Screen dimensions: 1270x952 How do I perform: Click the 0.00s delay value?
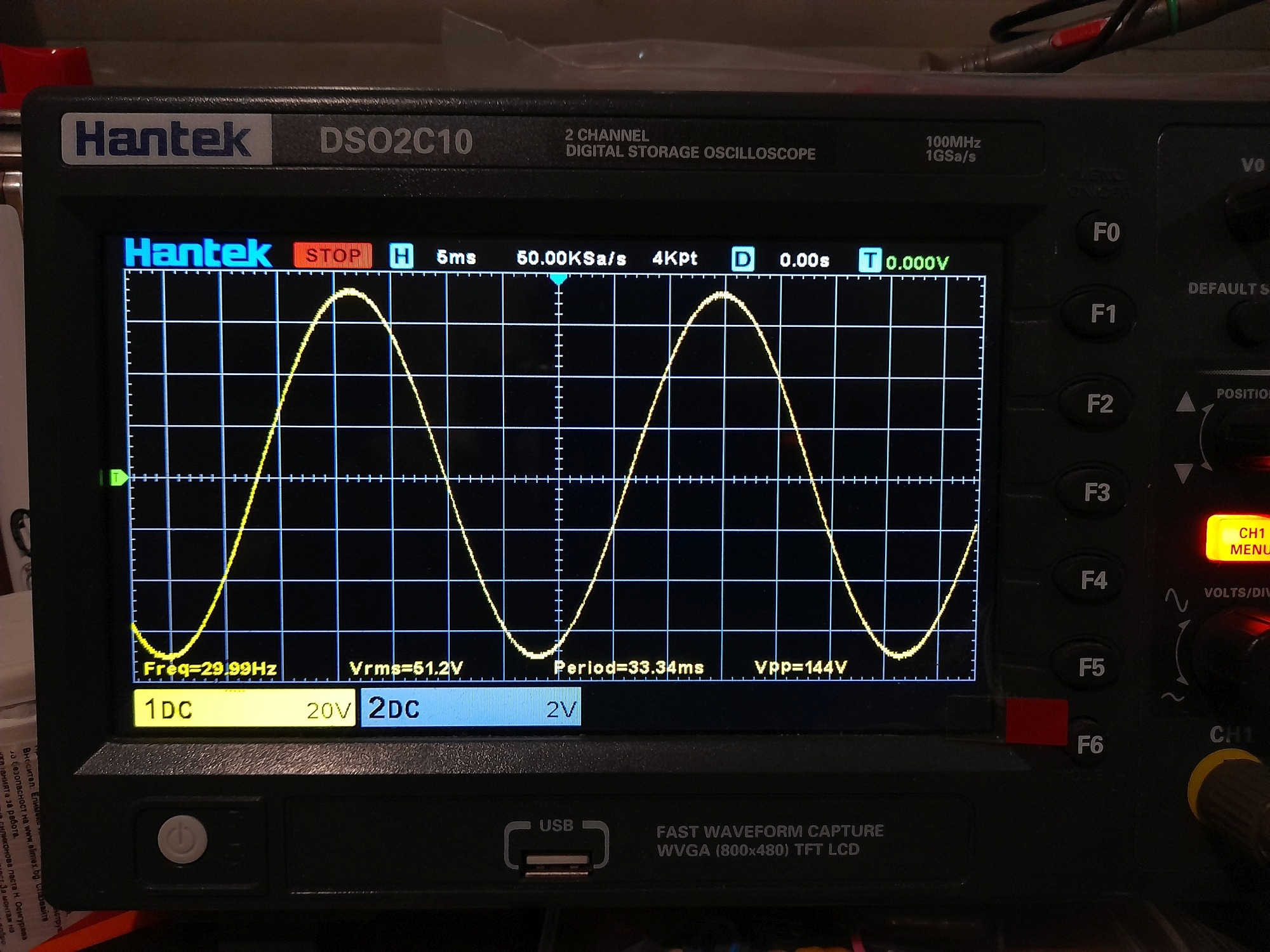[x=805, y=260]
